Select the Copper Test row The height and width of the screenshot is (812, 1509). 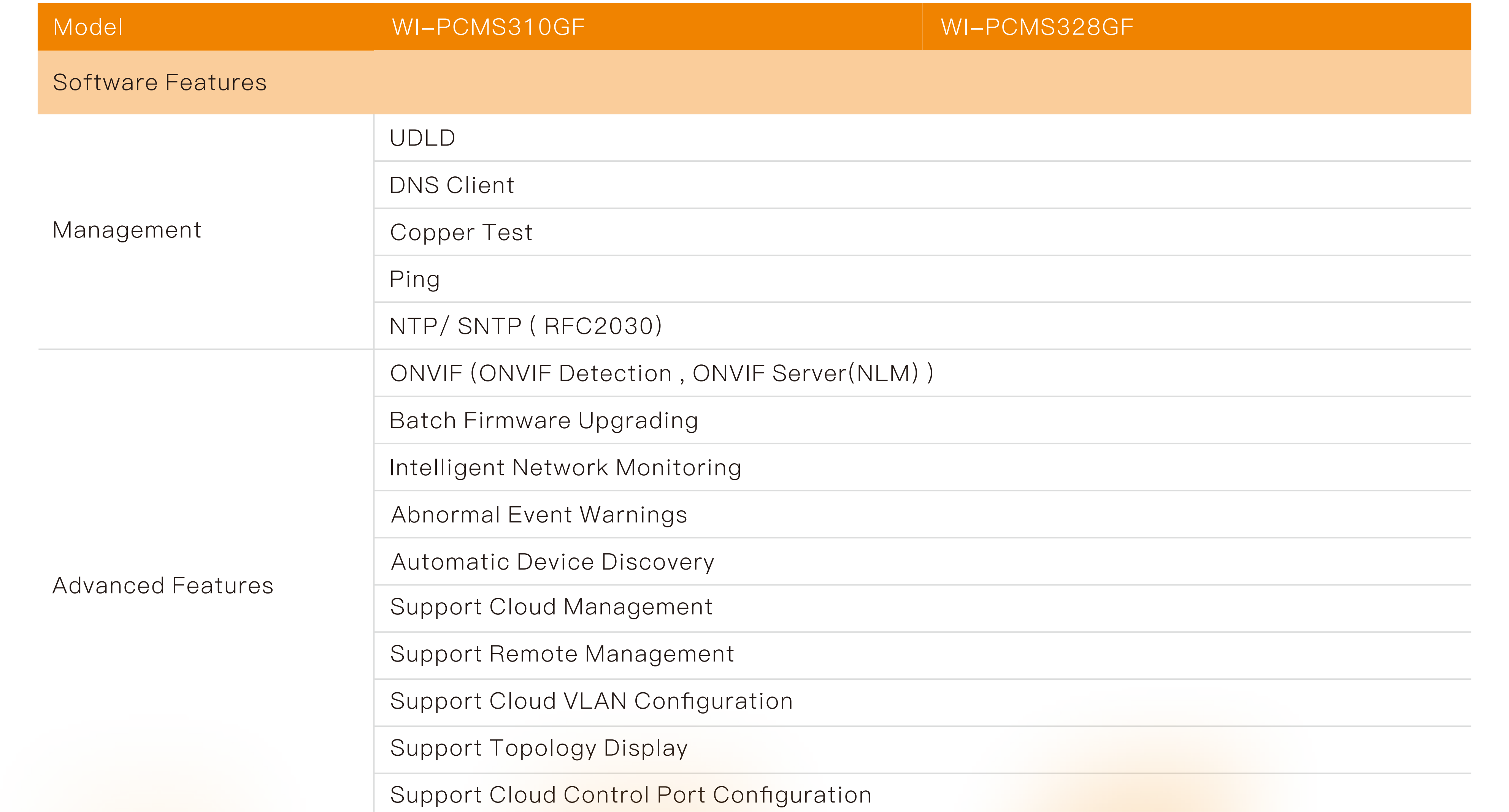pos(461,233)
